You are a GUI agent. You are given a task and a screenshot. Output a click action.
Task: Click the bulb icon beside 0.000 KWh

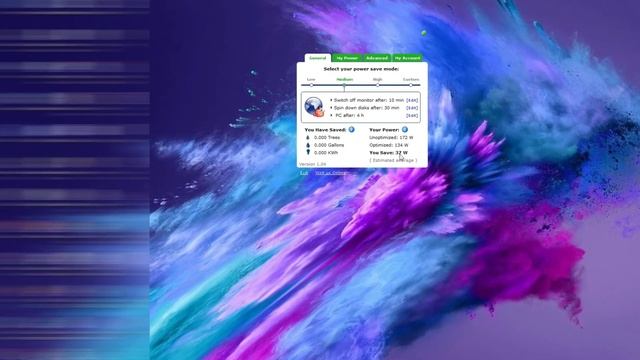pyautogui.click(x=308, y=152)
